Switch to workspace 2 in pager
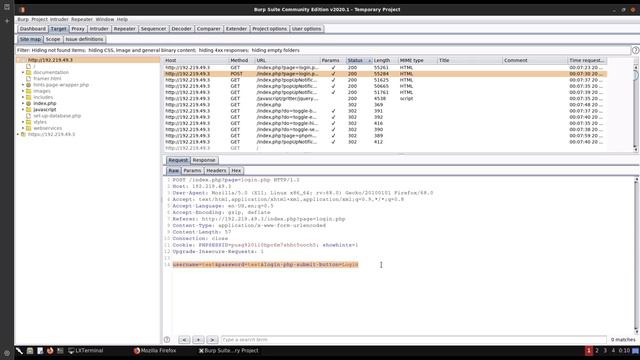This screenshot has height=360, width=640. tap(597, 351)
